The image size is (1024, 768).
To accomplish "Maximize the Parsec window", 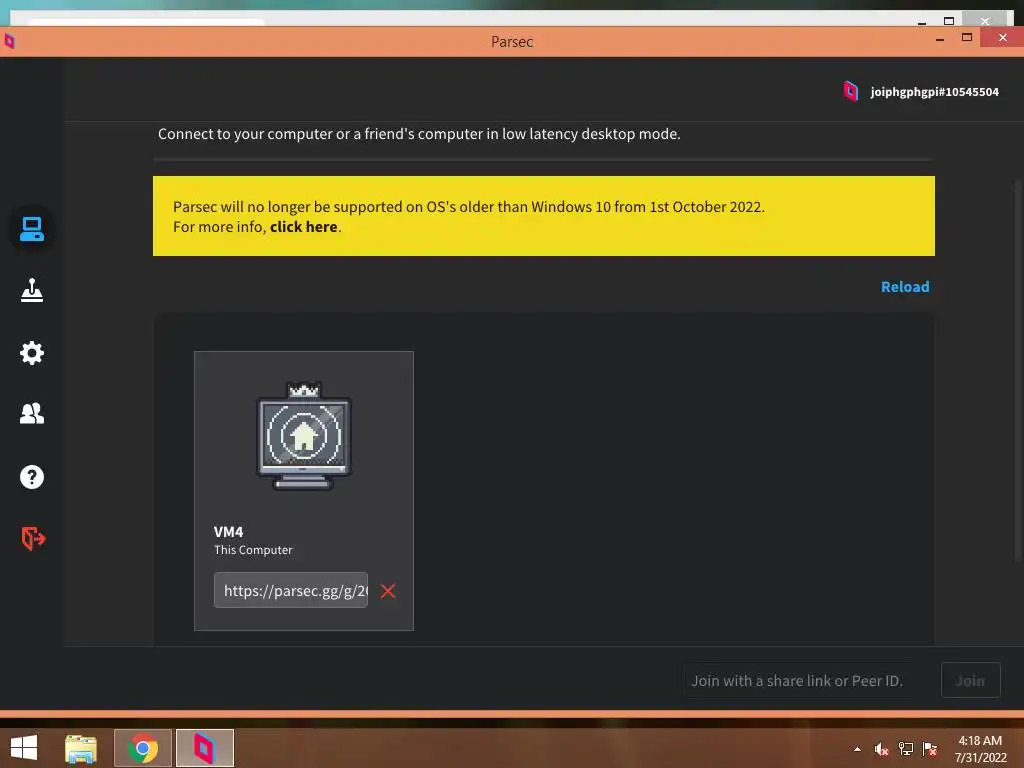I will pos(967,38).
